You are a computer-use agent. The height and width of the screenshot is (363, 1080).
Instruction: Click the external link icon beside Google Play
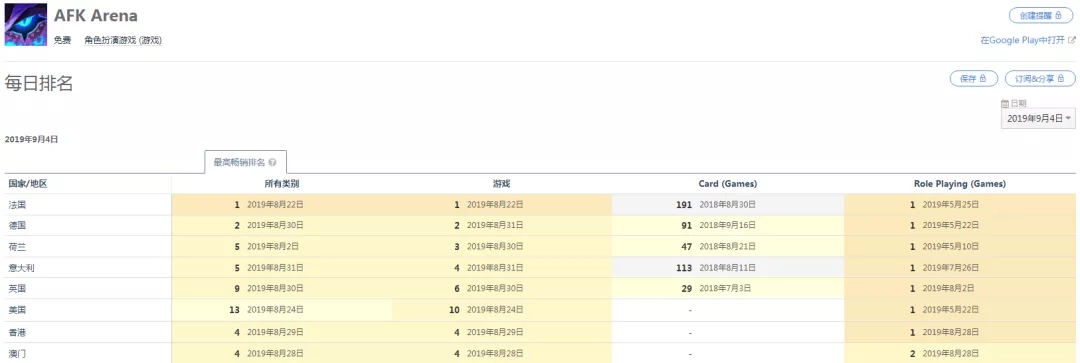tap(1072, 40)
